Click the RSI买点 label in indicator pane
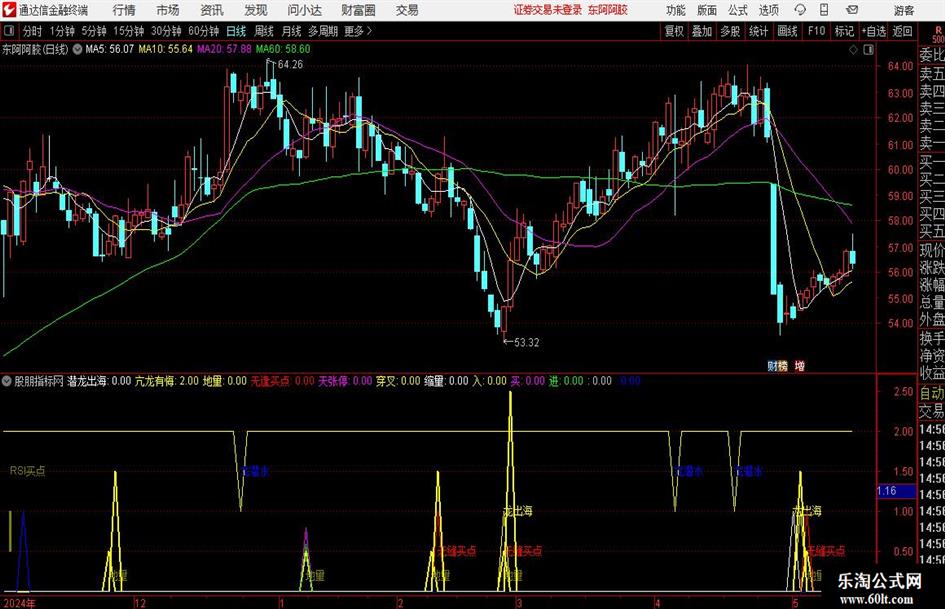This screenshot has height=609, width=945. (28, 471)
